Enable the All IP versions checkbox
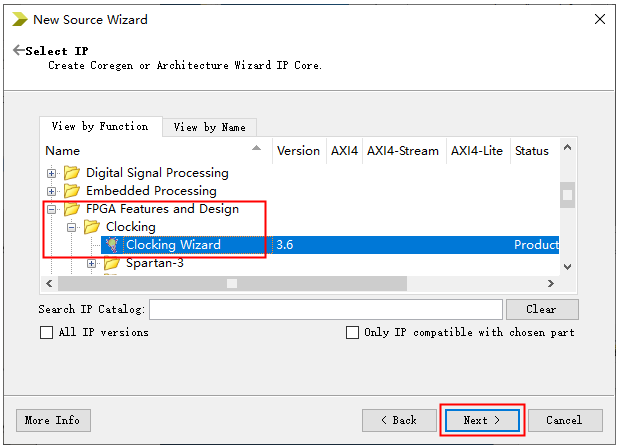 46,332
